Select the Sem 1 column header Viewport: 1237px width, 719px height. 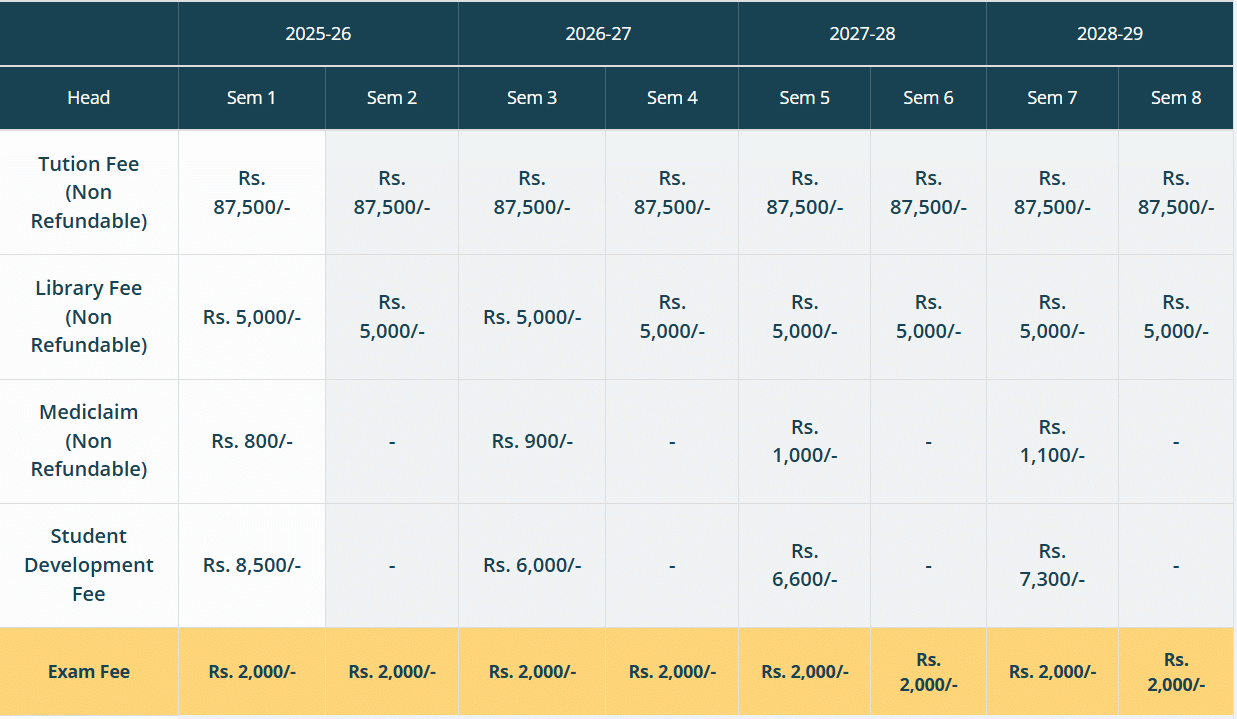[251, 98]
